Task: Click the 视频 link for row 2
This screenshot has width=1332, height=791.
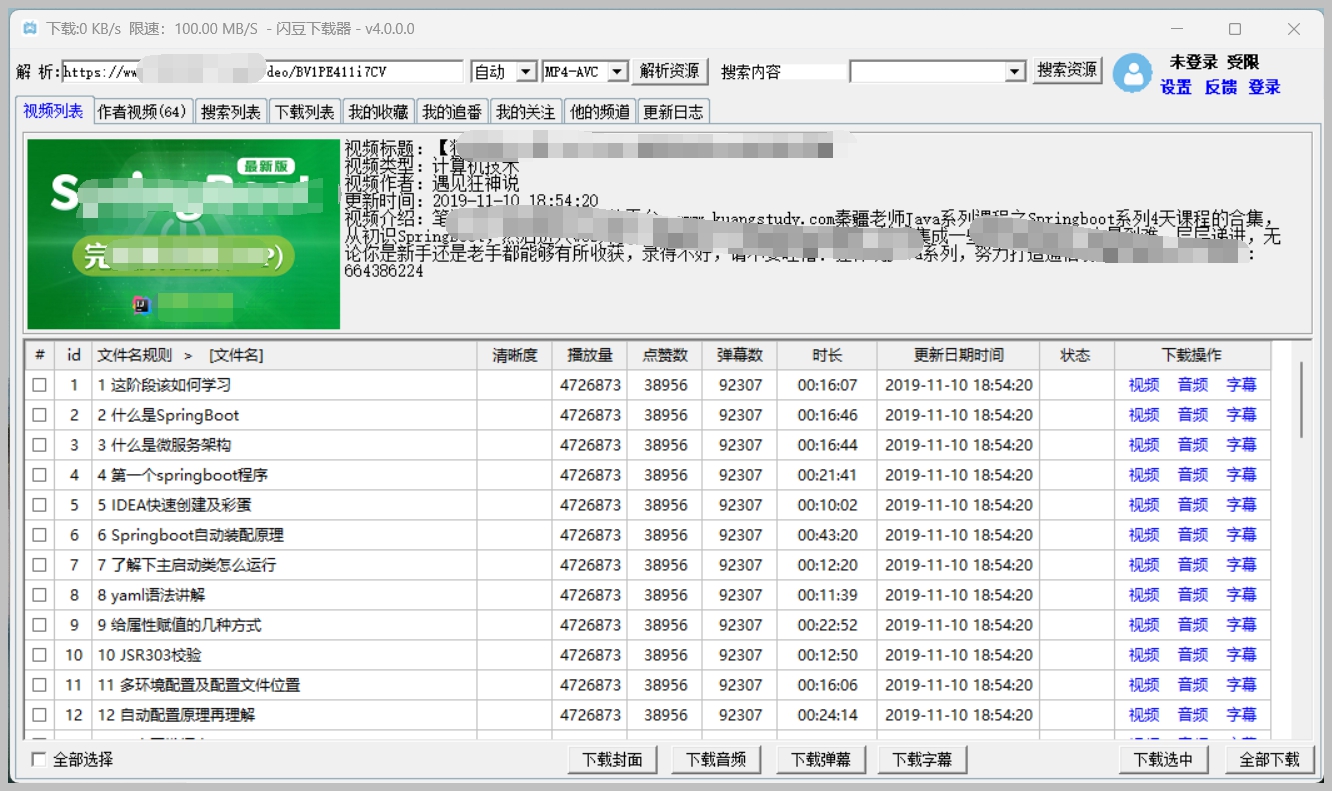Action: 1144,415
